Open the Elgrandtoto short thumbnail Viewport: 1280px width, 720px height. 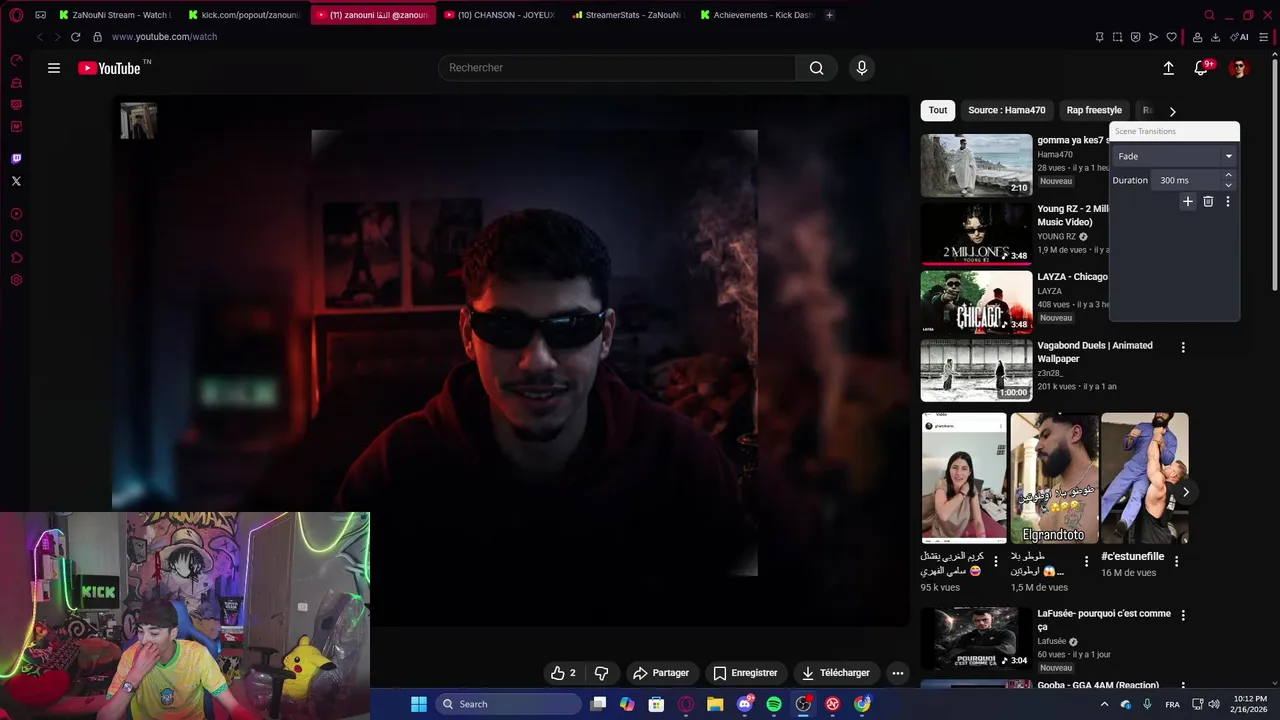(1054, 478)
